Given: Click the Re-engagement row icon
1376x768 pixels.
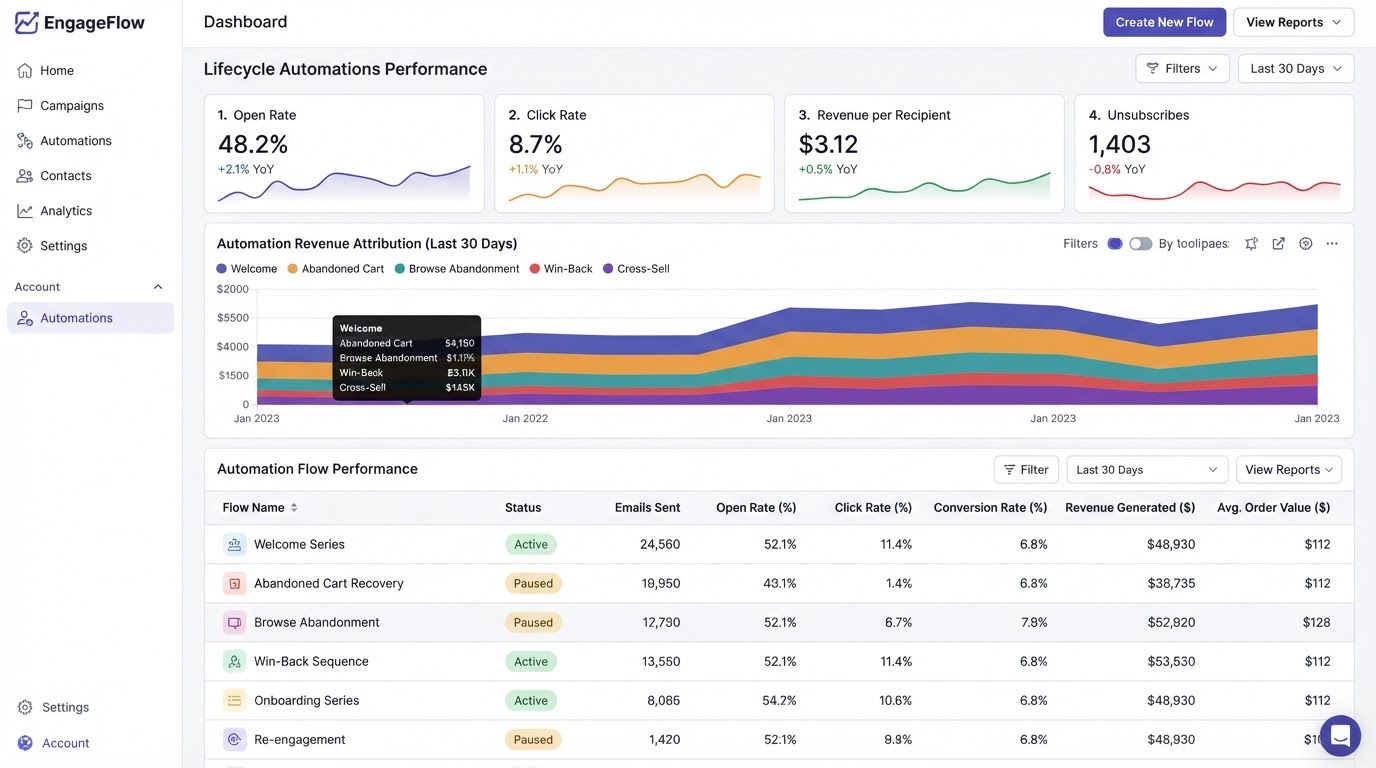Looking at the screenshot, I should (234, 740).
